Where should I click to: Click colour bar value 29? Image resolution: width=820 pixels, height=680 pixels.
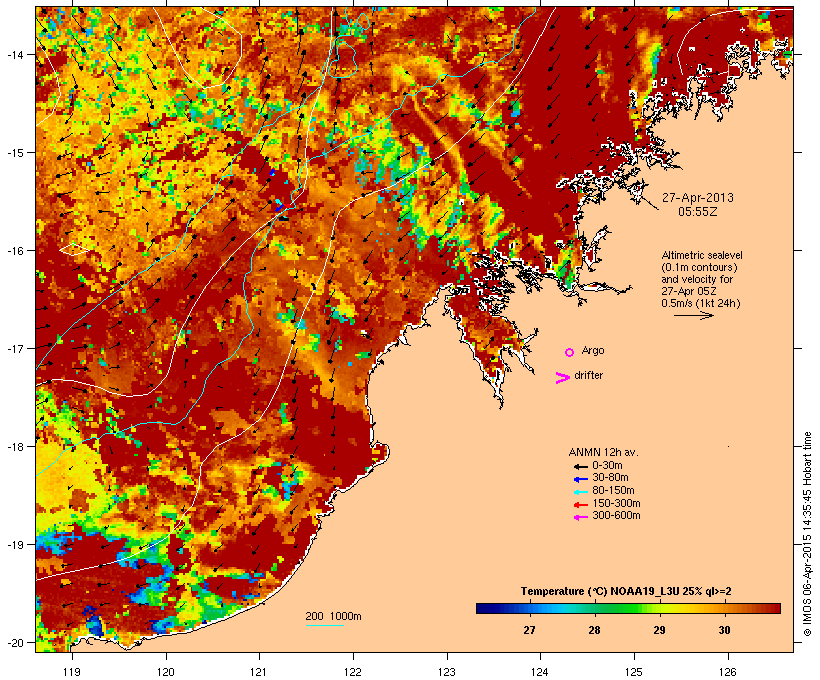(x=659, y=630)
